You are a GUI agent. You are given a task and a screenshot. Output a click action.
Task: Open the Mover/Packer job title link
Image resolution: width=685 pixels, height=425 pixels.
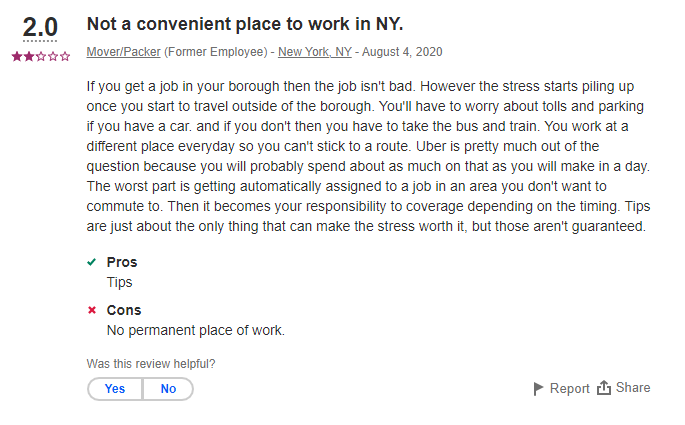coord(124,52)
